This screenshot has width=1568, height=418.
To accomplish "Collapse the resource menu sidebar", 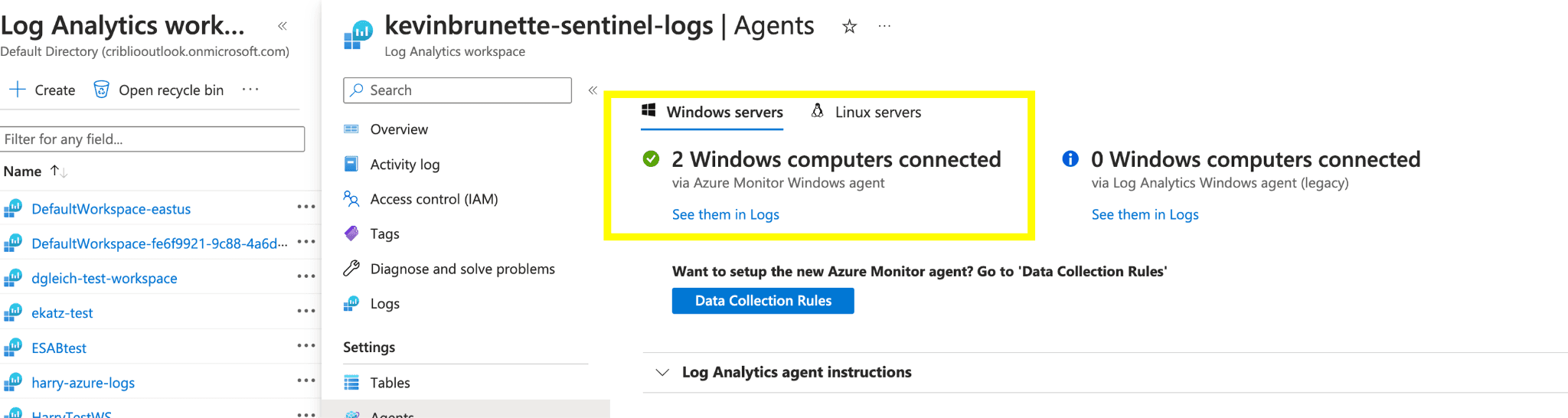I will coord(593,90).
